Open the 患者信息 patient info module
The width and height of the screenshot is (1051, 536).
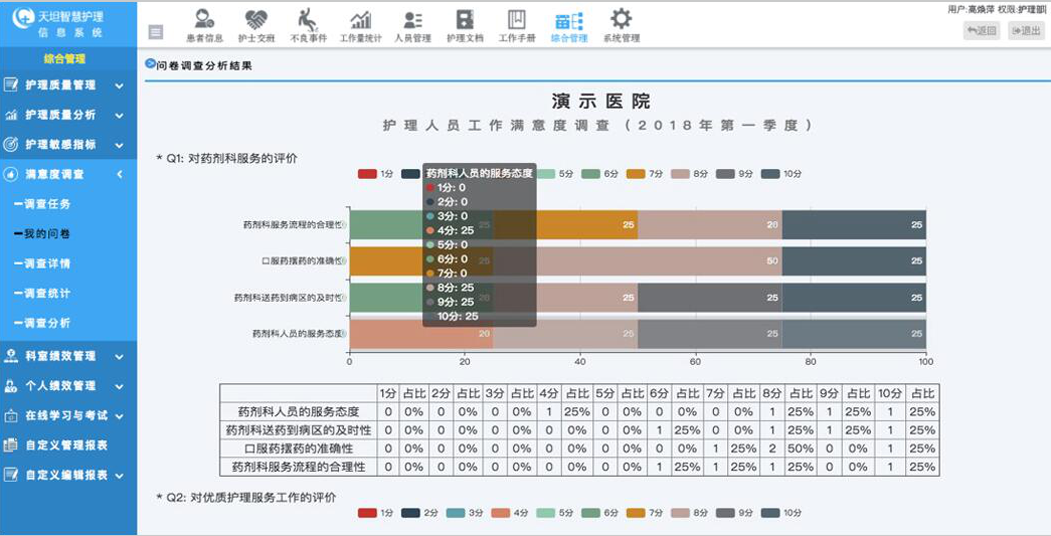coord(204,25)
